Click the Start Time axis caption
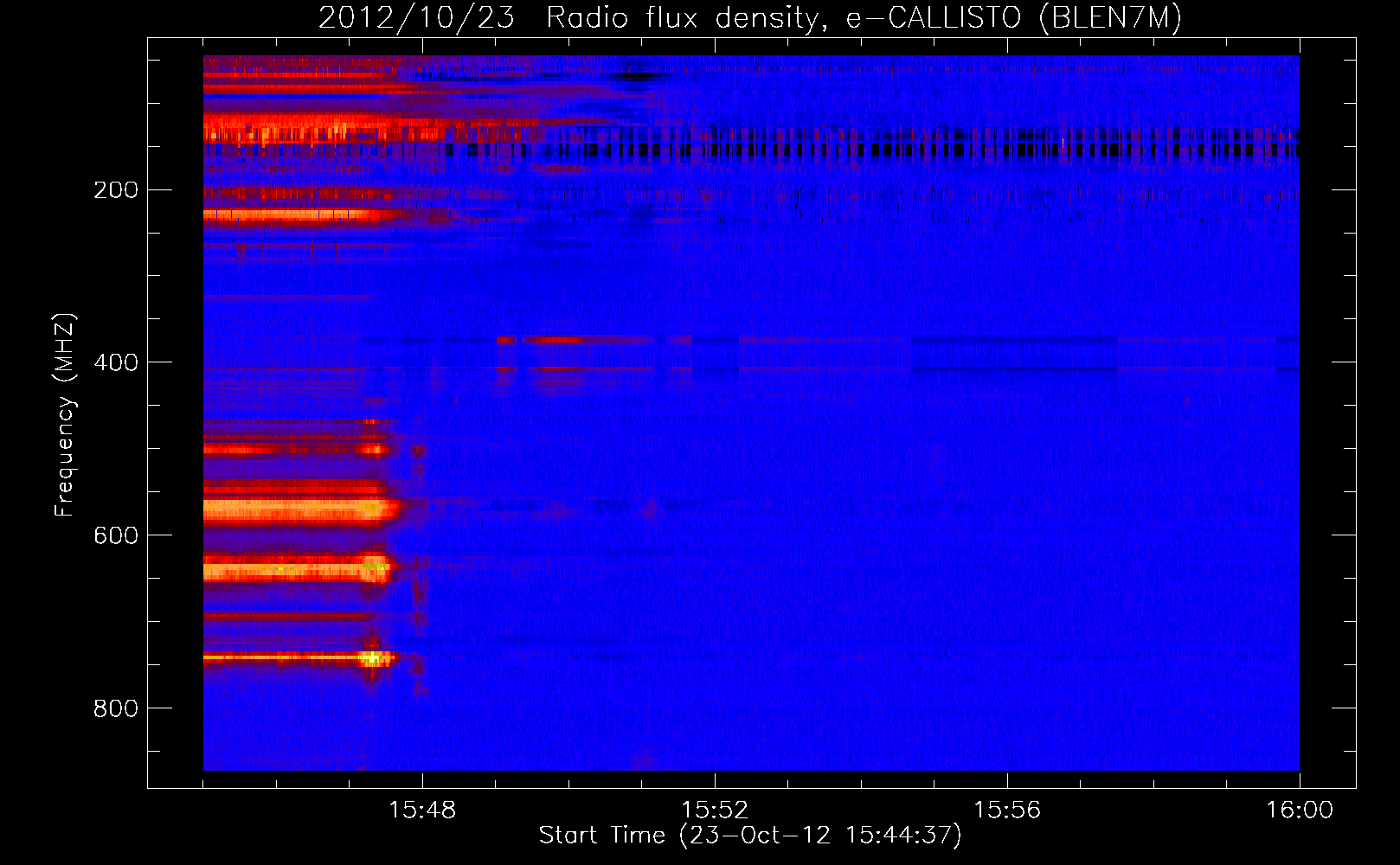Viewport: 1400px width, 865px height. coord(750,836)
